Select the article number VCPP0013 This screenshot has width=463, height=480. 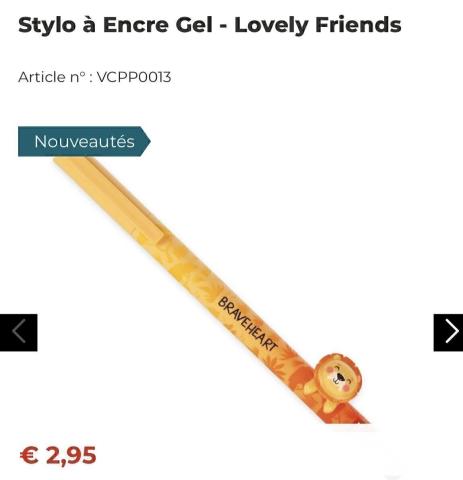click(x=134, y=77)
